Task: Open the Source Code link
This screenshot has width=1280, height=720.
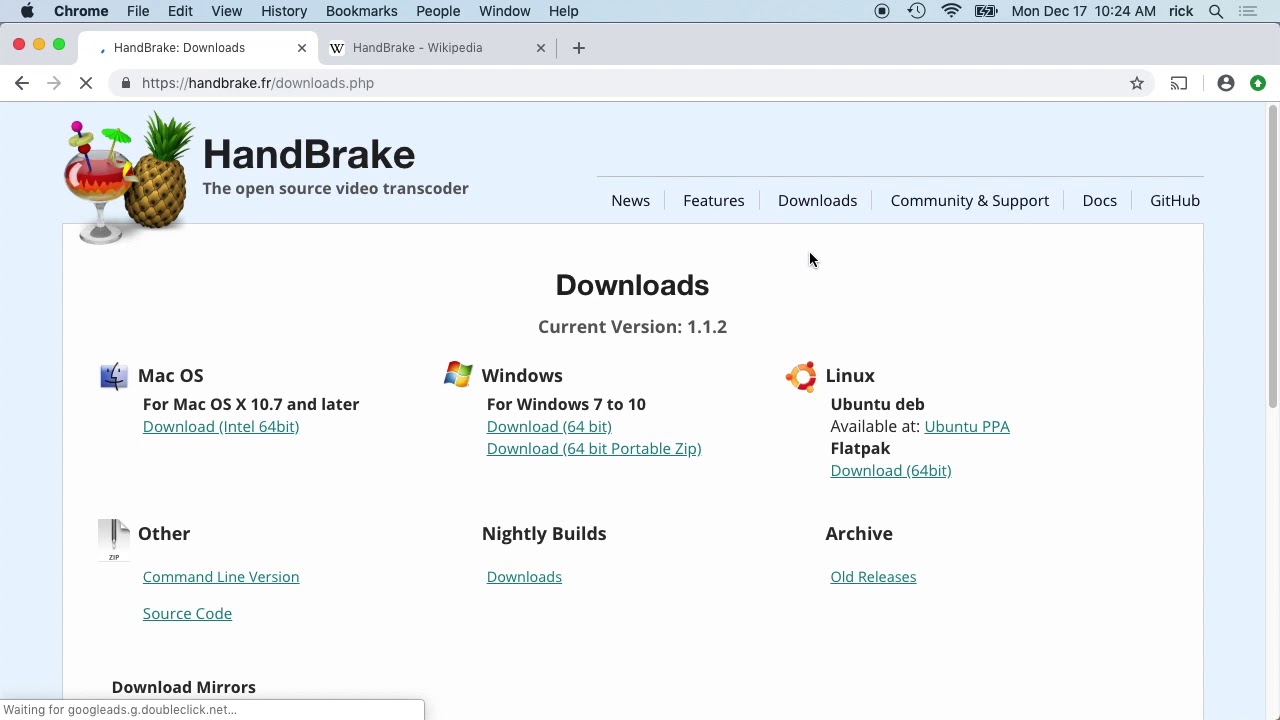Action: [187, 614]
